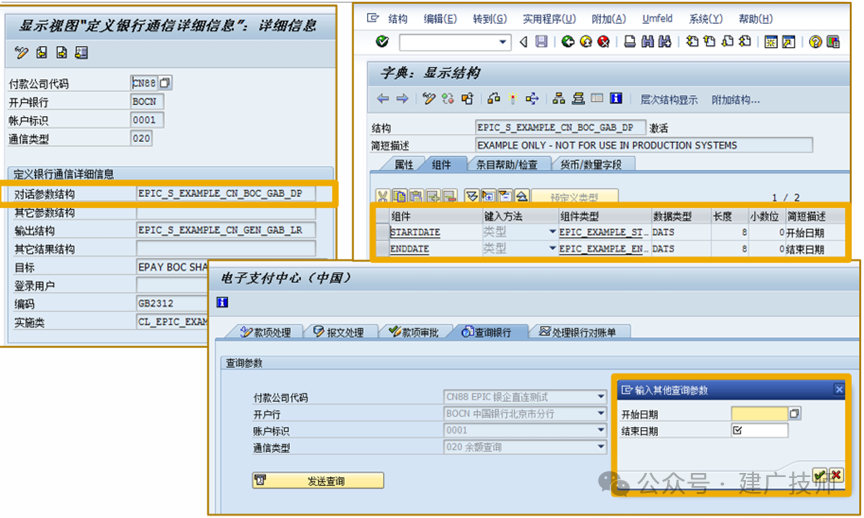
Task: Click the Last Page icon
Action: 745,42
